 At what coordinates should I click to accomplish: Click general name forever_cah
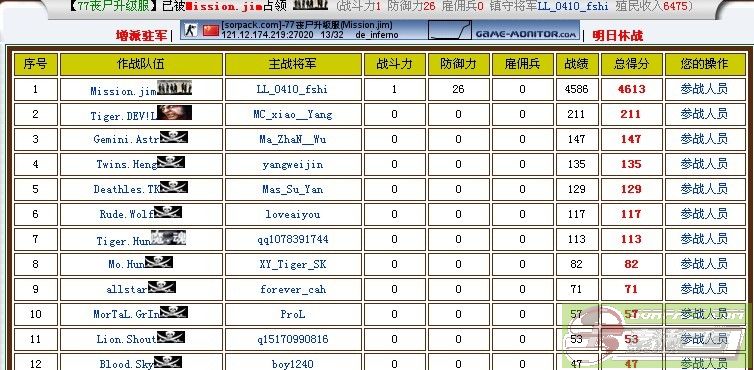[x=292, y=290]
